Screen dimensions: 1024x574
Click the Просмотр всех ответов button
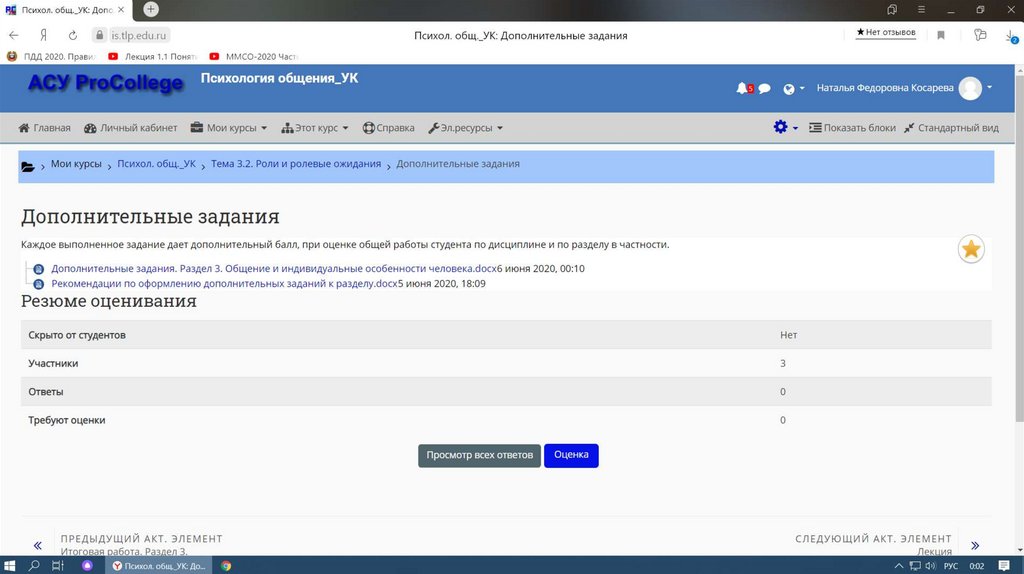click(479, 455)
